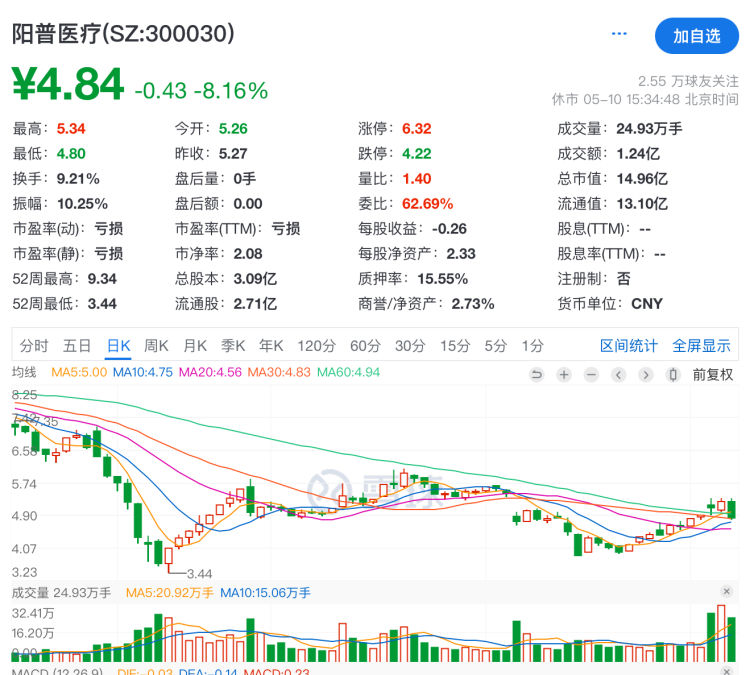The width and height of the screenshot is (750, 675).
Task: Click the 振幅 value 10.25%
Action: pos(82,204)
